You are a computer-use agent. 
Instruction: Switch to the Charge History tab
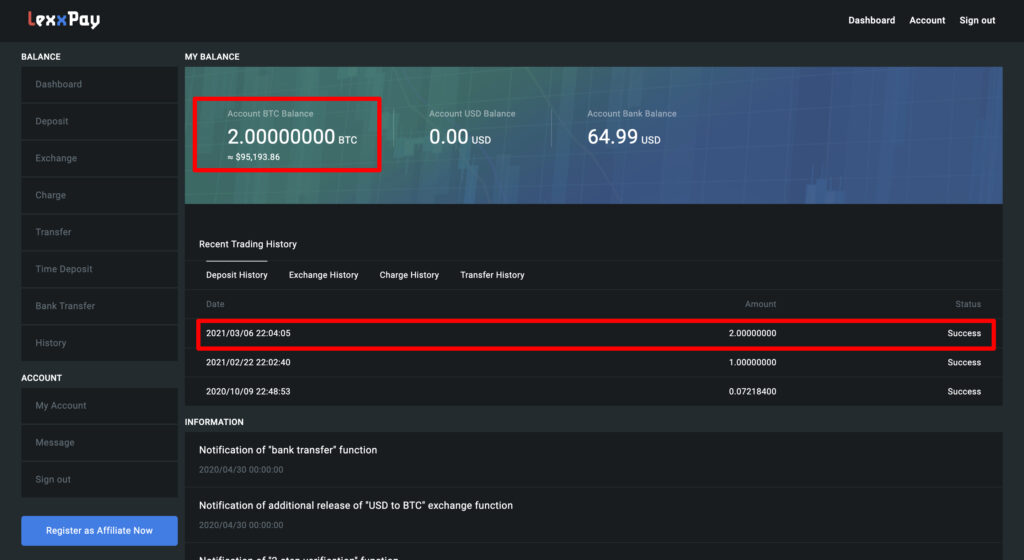coord(409,275)
